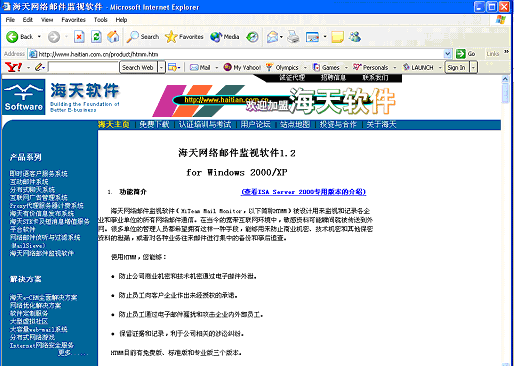Click the Edit page toolbar icon
Screen dimensions: 514x366
point(312,37)
